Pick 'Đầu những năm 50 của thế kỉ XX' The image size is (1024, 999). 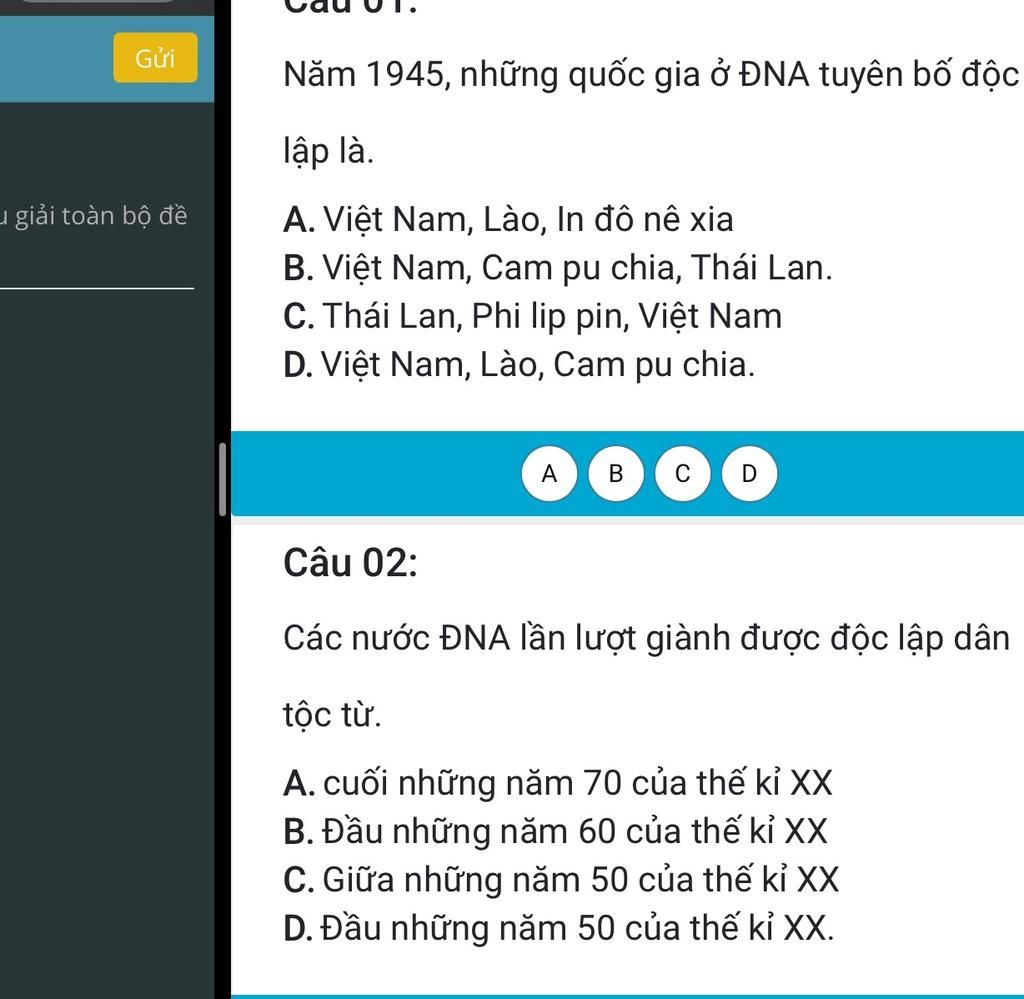click(x=558, y=929)
